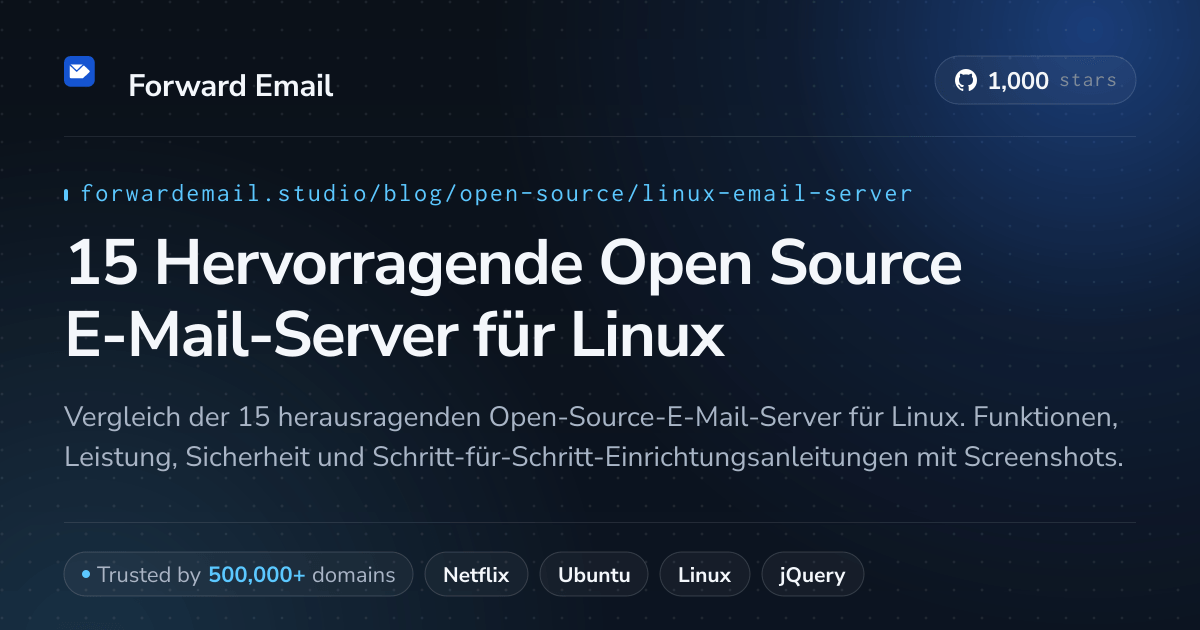Open the forwardemail.studio blog URL link
The width and height of the screenshot is (1200, 630).
point(496,193)
